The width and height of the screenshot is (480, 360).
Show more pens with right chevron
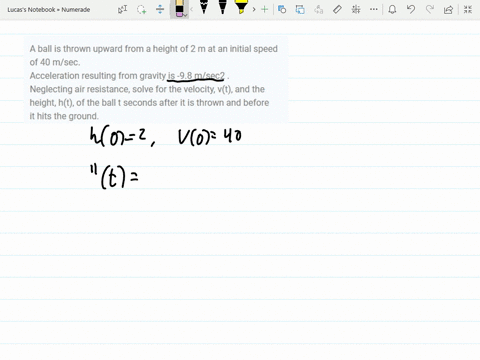click(254, 9)
